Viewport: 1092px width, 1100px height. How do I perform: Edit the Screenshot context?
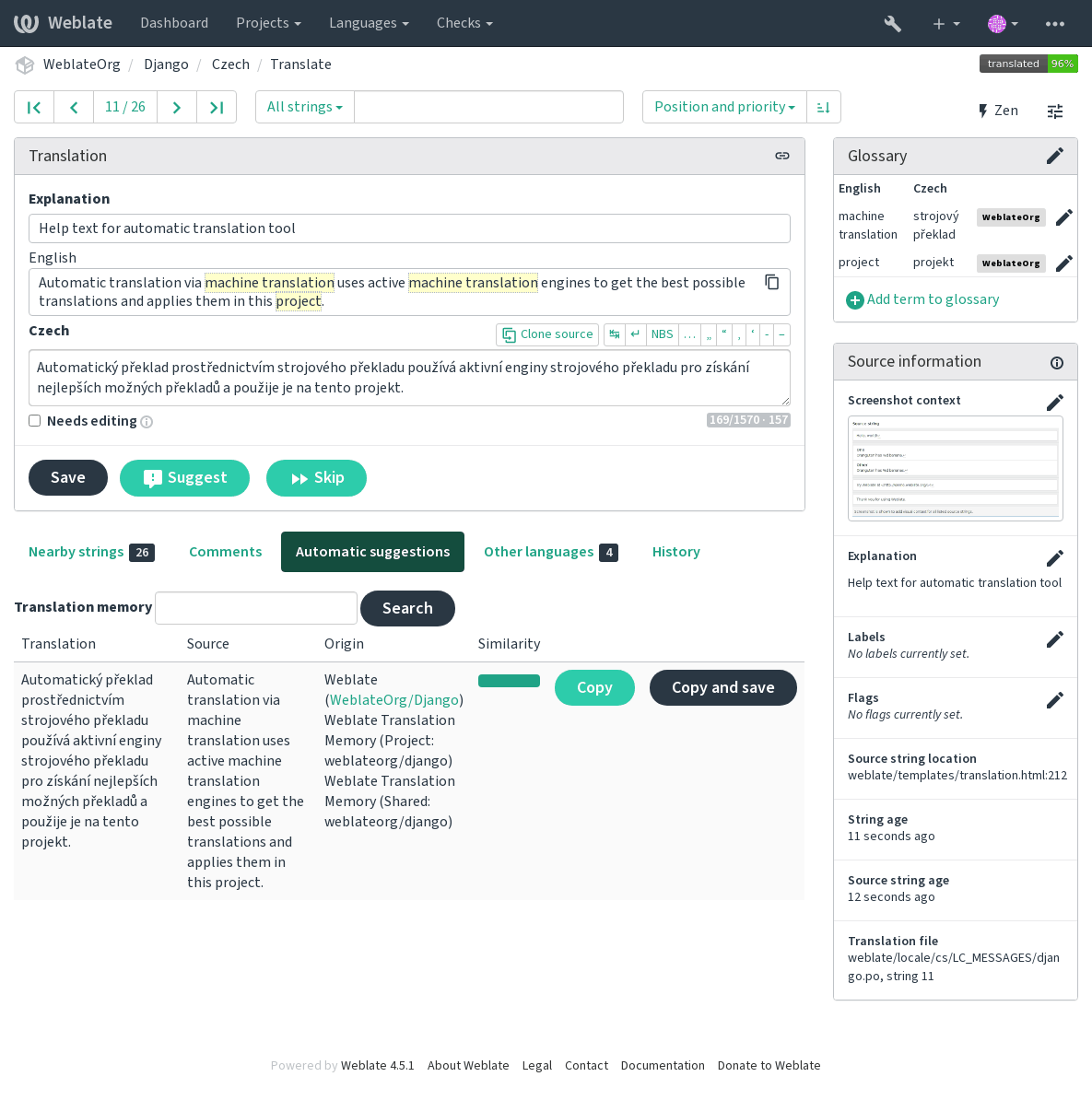(x=1055, y=403)
